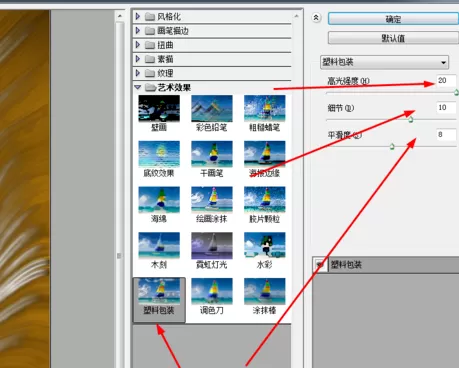The image size is (459, 368).
Task: Click the 平滑度 value field
Action: click(x=446, y=135)
